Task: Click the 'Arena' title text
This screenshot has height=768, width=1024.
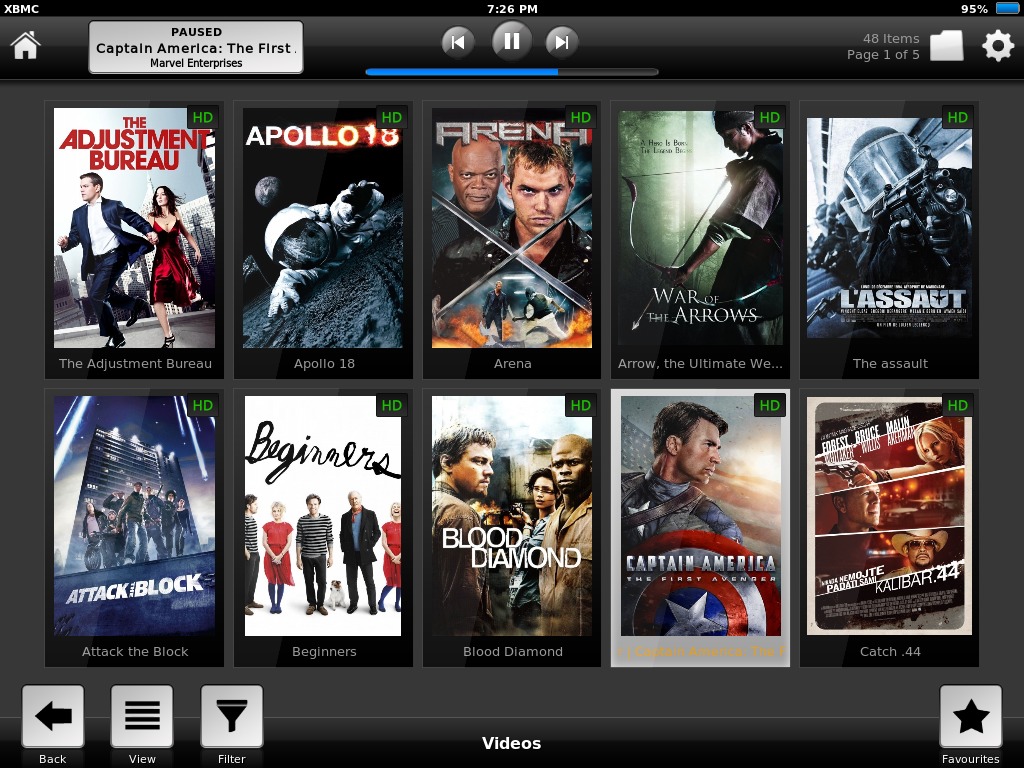Action: point(513,364)
